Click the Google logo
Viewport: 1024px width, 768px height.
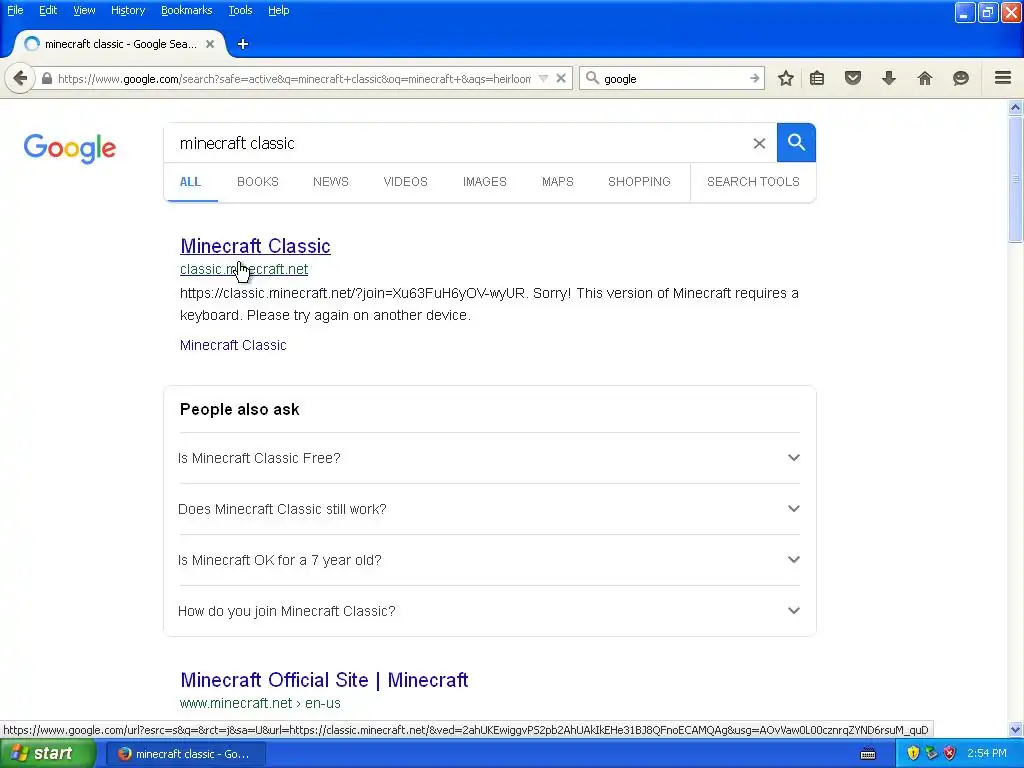pyautogui.click(x=70, y=148)
